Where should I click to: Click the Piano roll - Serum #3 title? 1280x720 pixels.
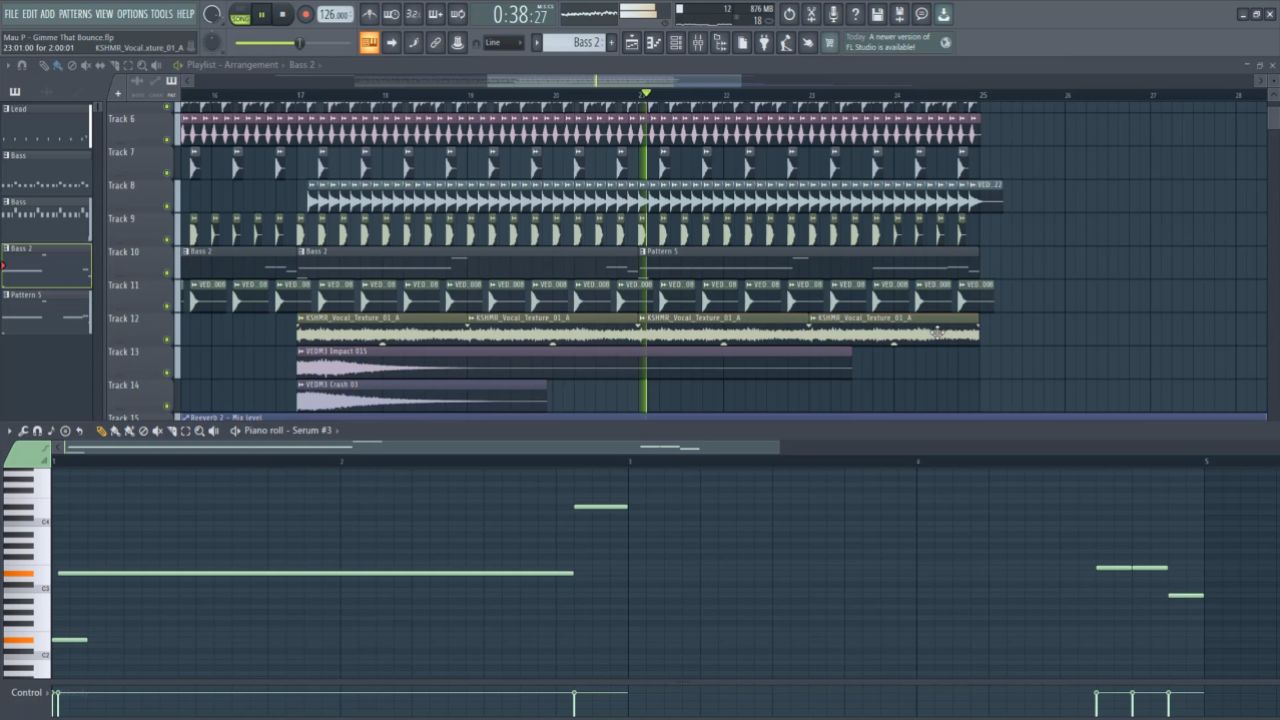pos(288,430)
